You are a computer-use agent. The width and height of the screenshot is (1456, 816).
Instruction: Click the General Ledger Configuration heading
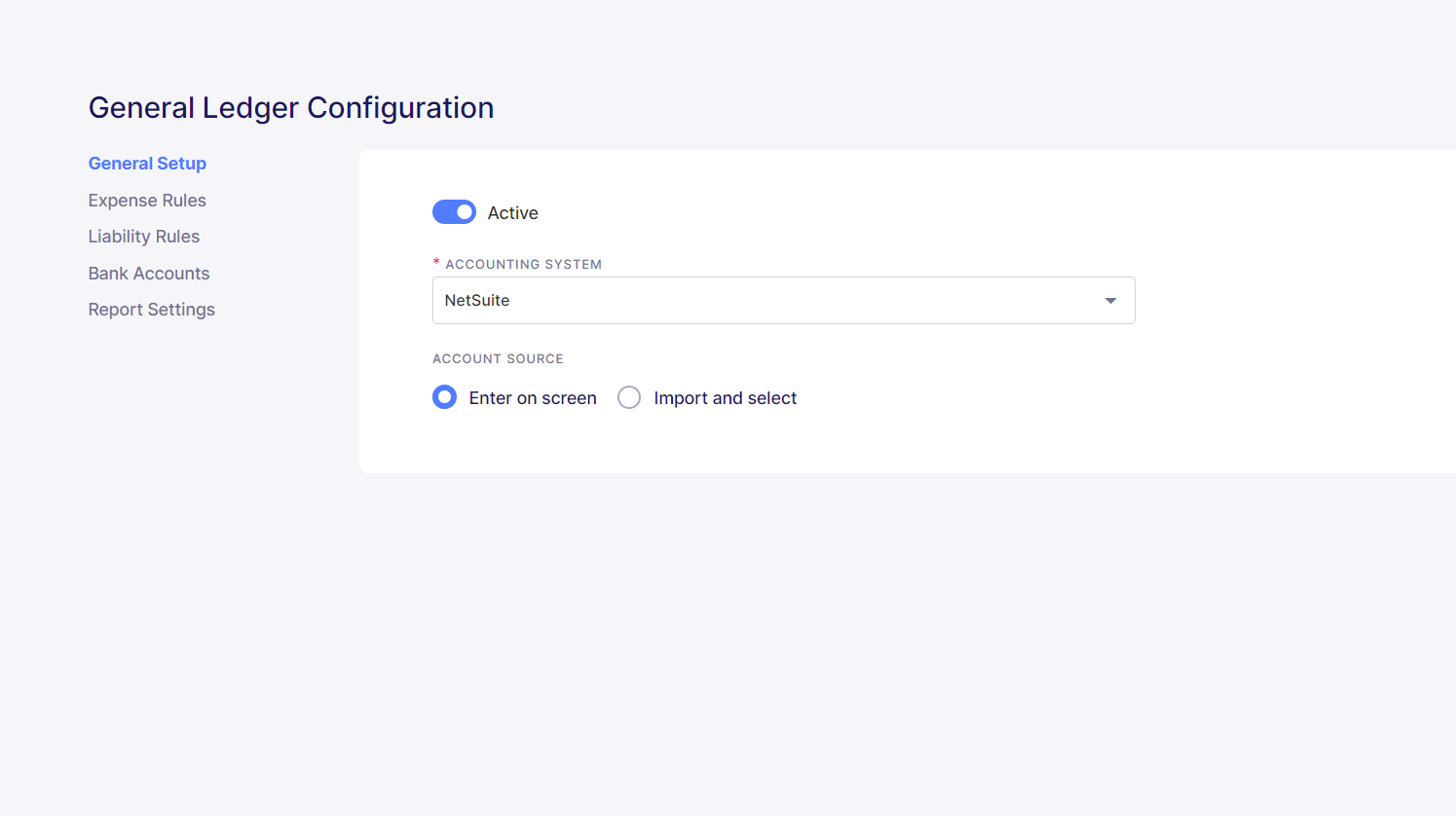(x=291, y=107)
